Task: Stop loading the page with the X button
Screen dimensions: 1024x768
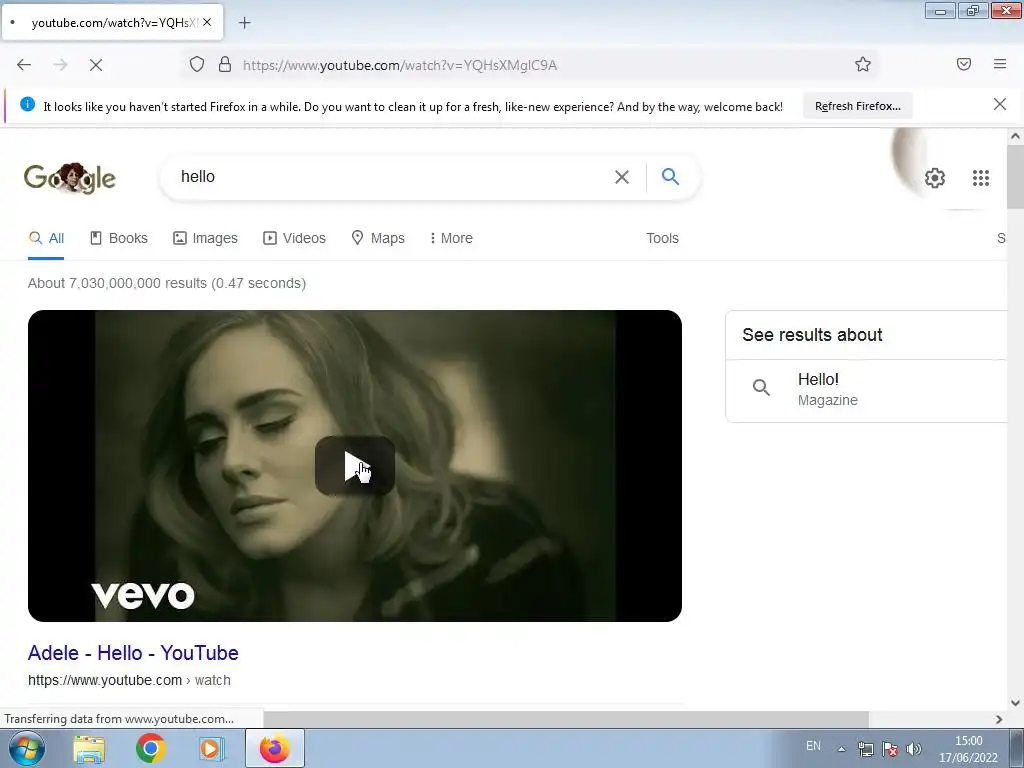Action: tap(96, 65)
